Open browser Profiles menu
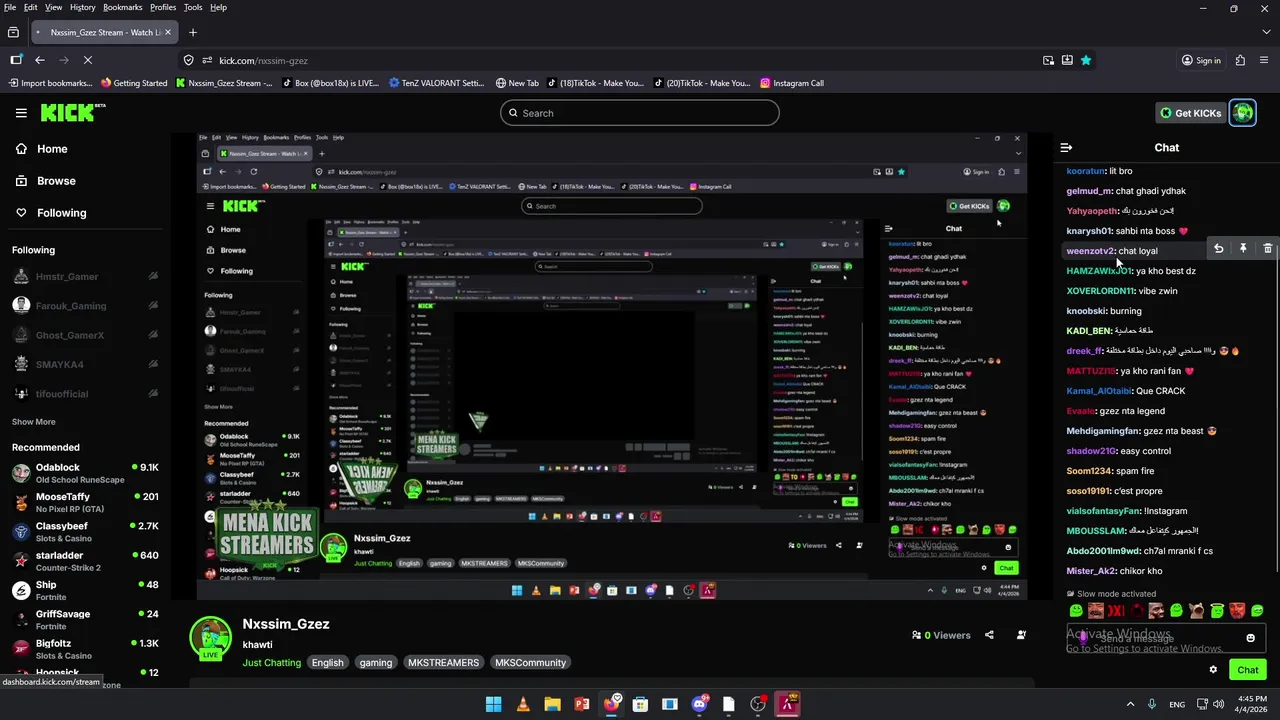The width and height of the screenshot is (1280, 720). pos(163,7)
